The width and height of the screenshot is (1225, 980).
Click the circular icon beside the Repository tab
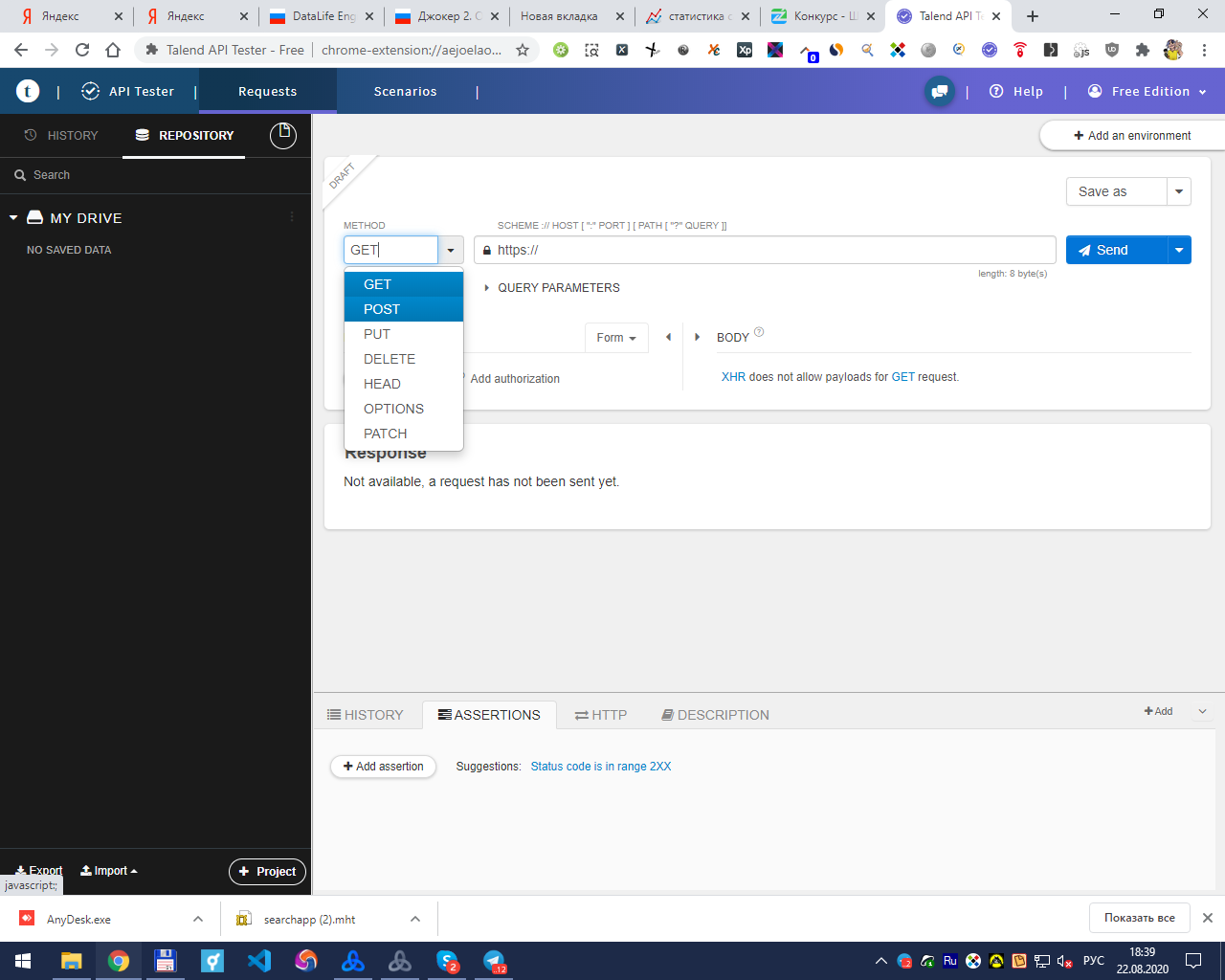point(283,136)
